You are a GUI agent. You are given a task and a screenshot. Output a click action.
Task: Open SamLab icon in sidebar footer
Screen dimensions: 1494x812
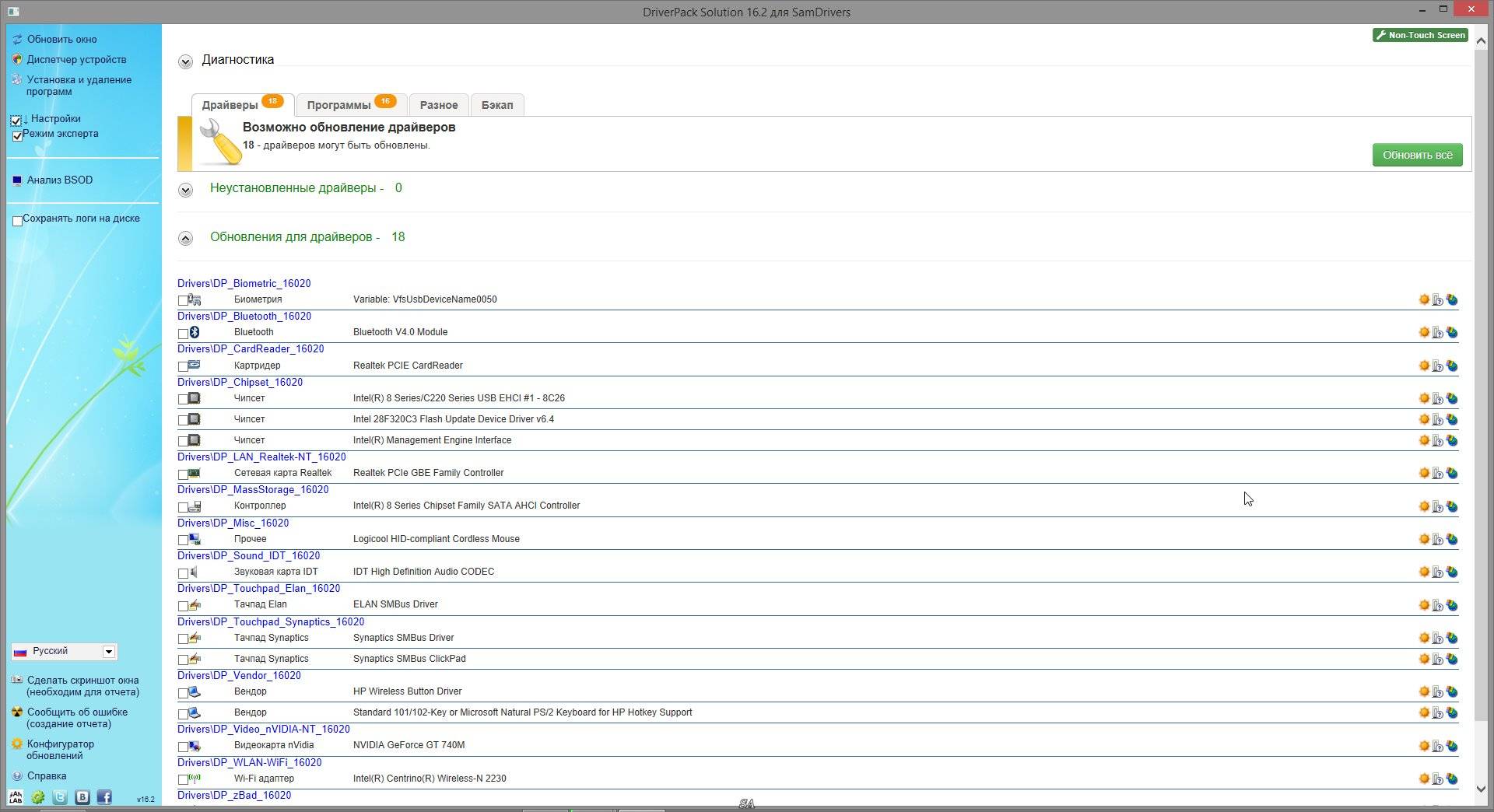tap(16, 797)
